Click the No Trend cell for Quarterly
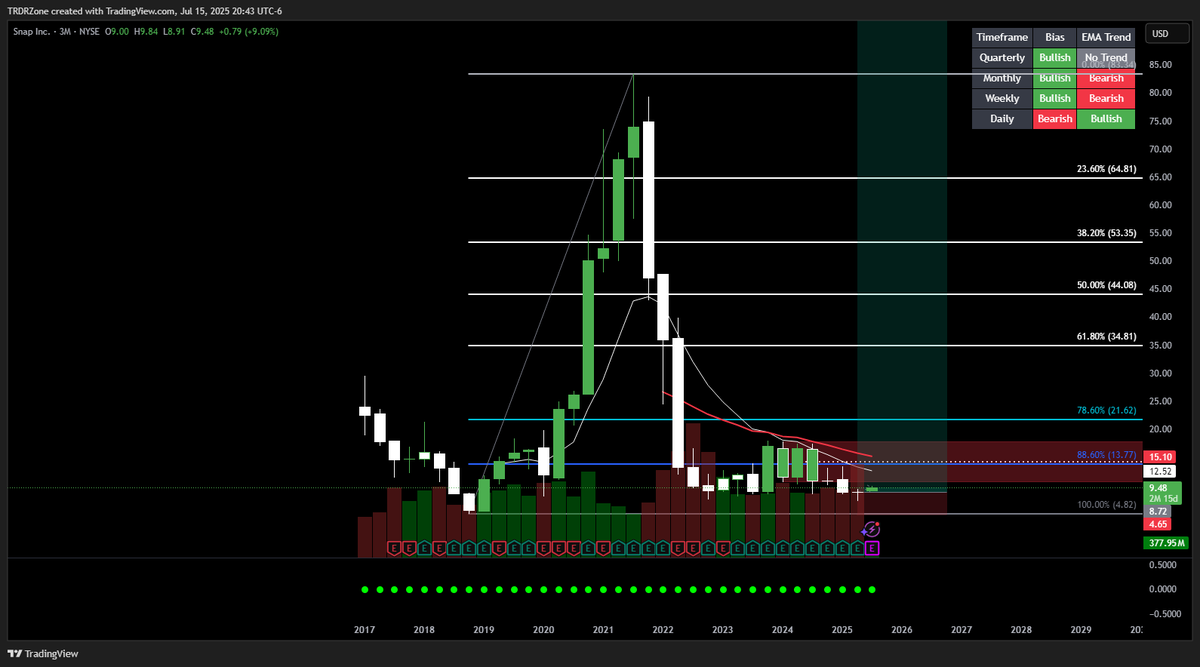The width and height of the screenshot is (1200, 667). point(1106,58)
